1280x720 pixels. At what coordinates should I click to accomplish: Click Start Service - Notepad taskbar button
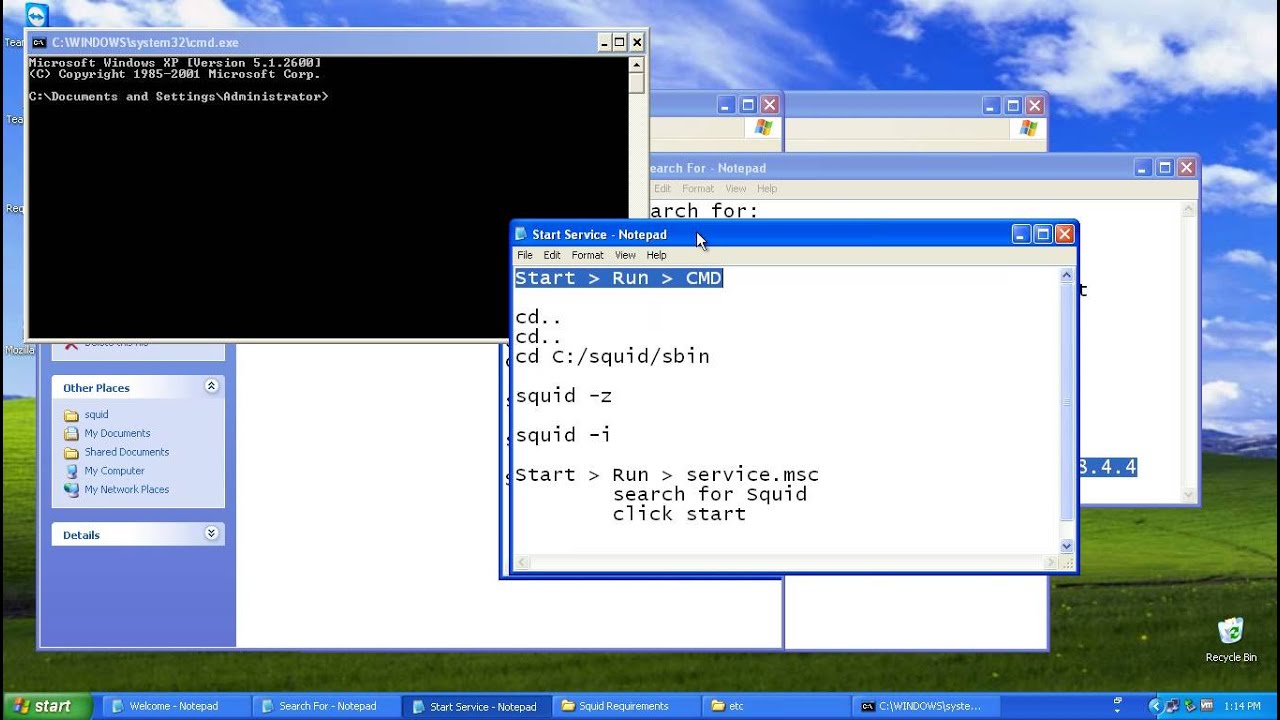474,706
